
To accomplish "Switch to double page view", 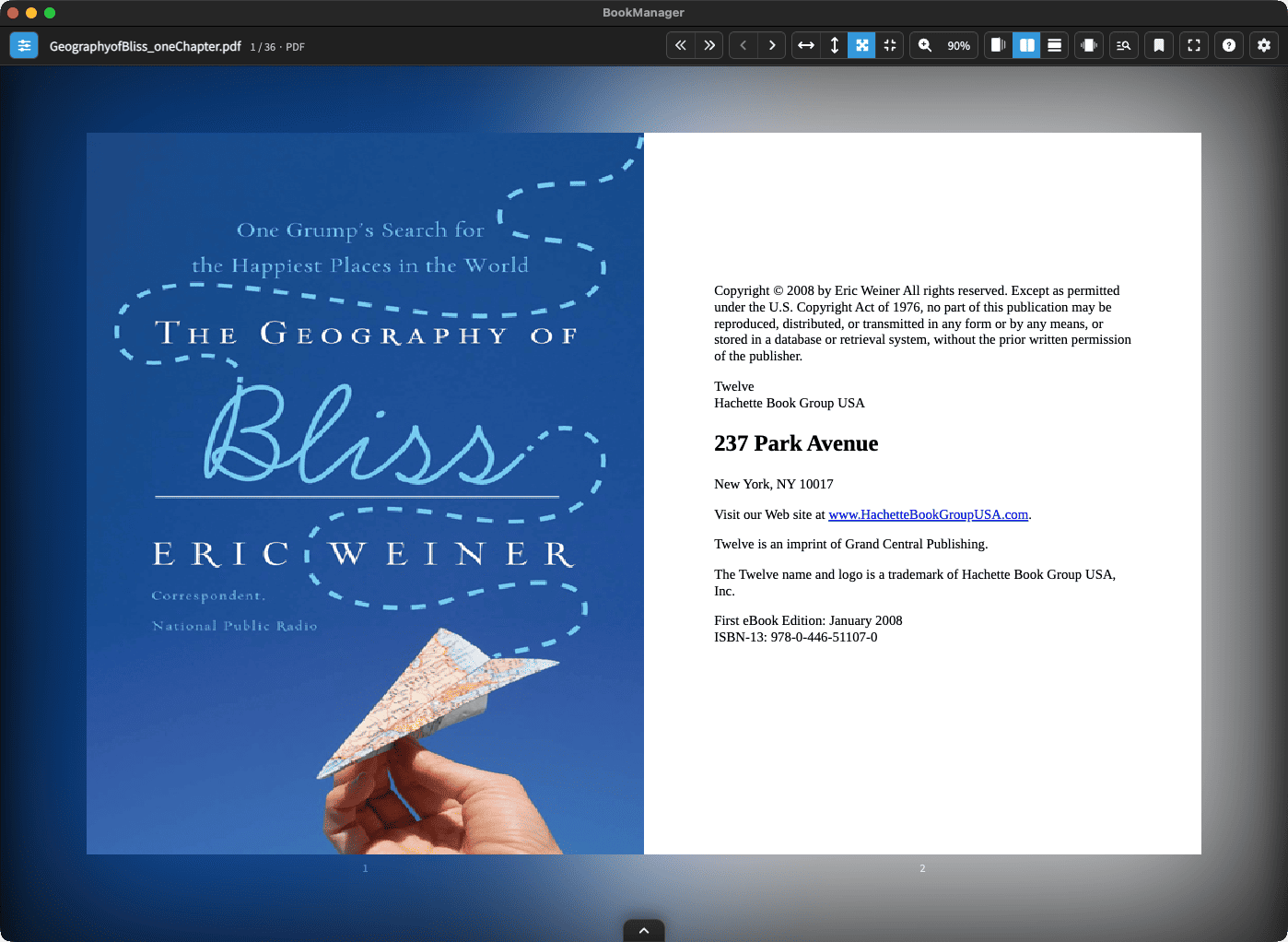I will (x=1026, y=45).
